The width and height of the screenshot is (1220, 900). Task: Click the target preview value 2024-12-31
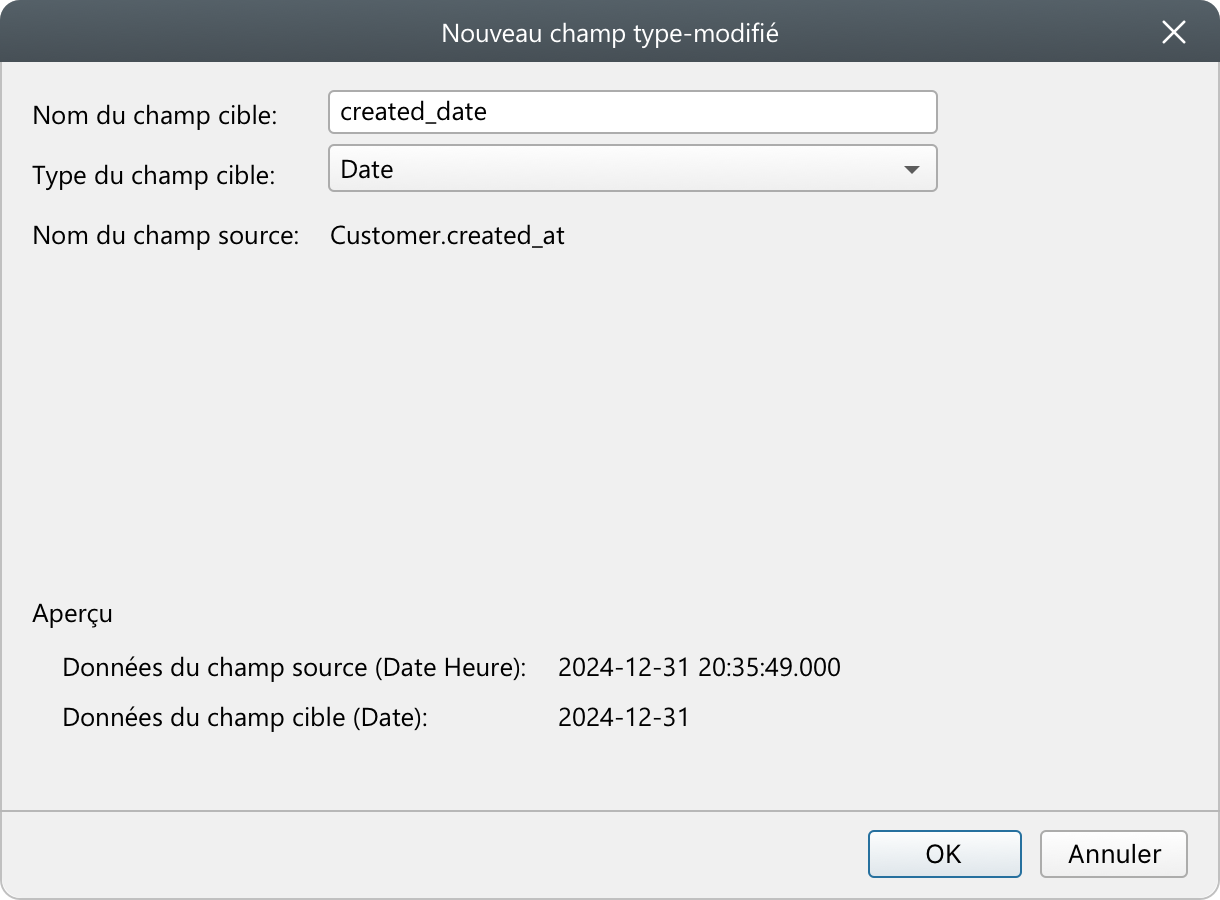(624, 717)
